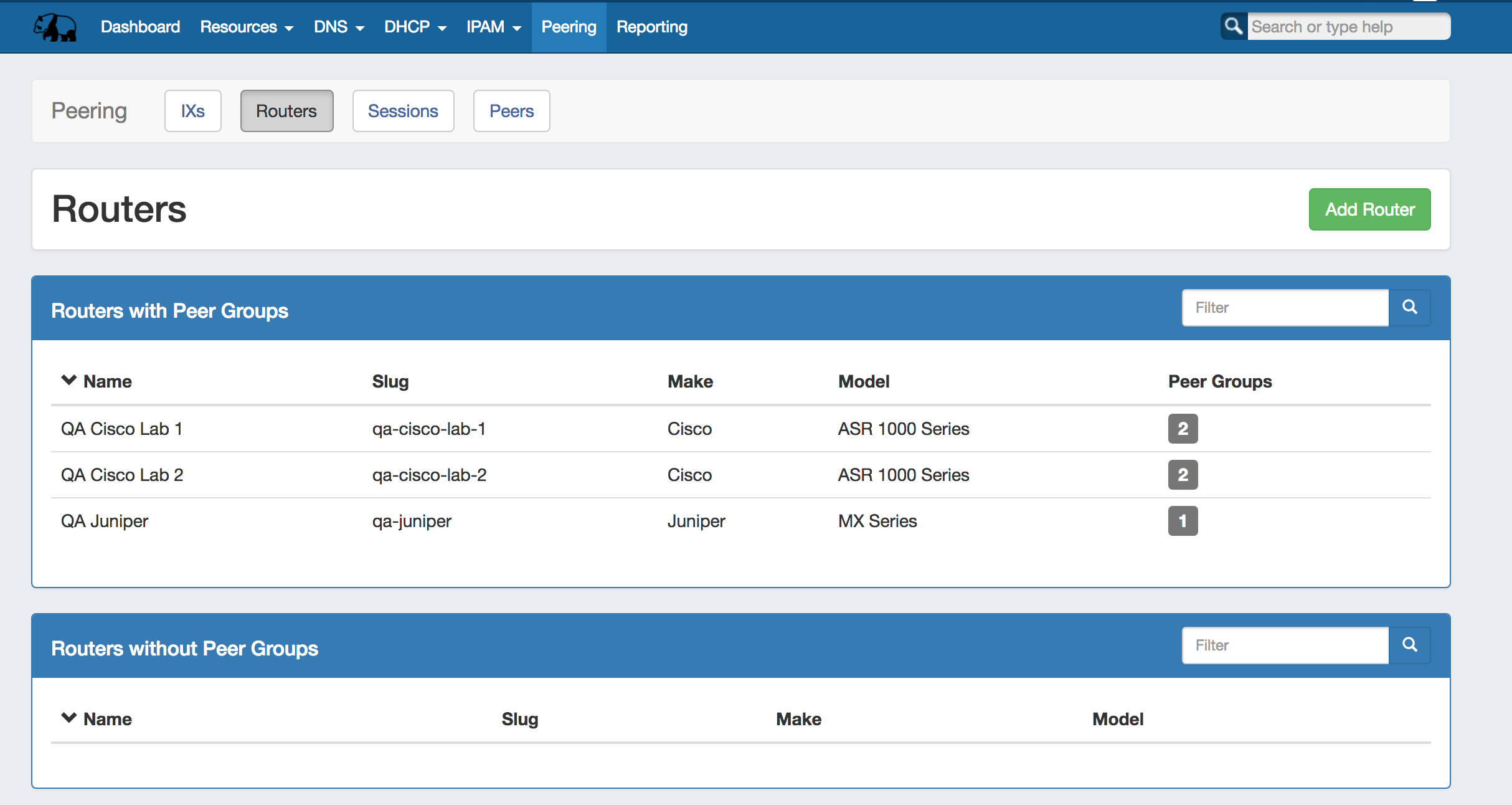
Task: Click the elephant logo in navbar
Action: pos(55,27)
